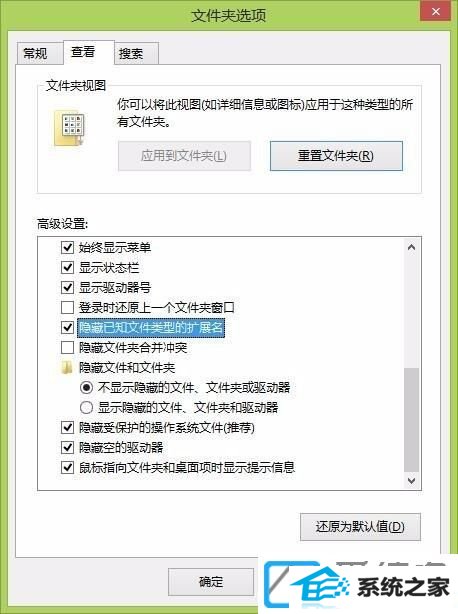The height and width of the screenshot is (614, 458).
Task: Click the folder view icon in 文件夹视图
Action: 69,128
